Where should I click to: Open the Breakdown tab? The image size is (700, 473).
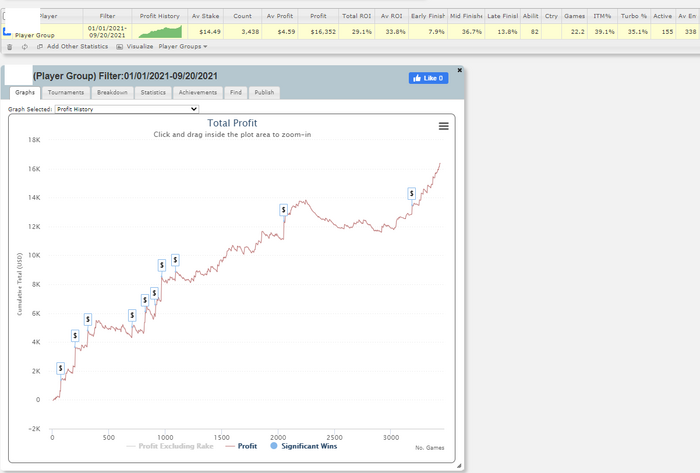(112, 92)
